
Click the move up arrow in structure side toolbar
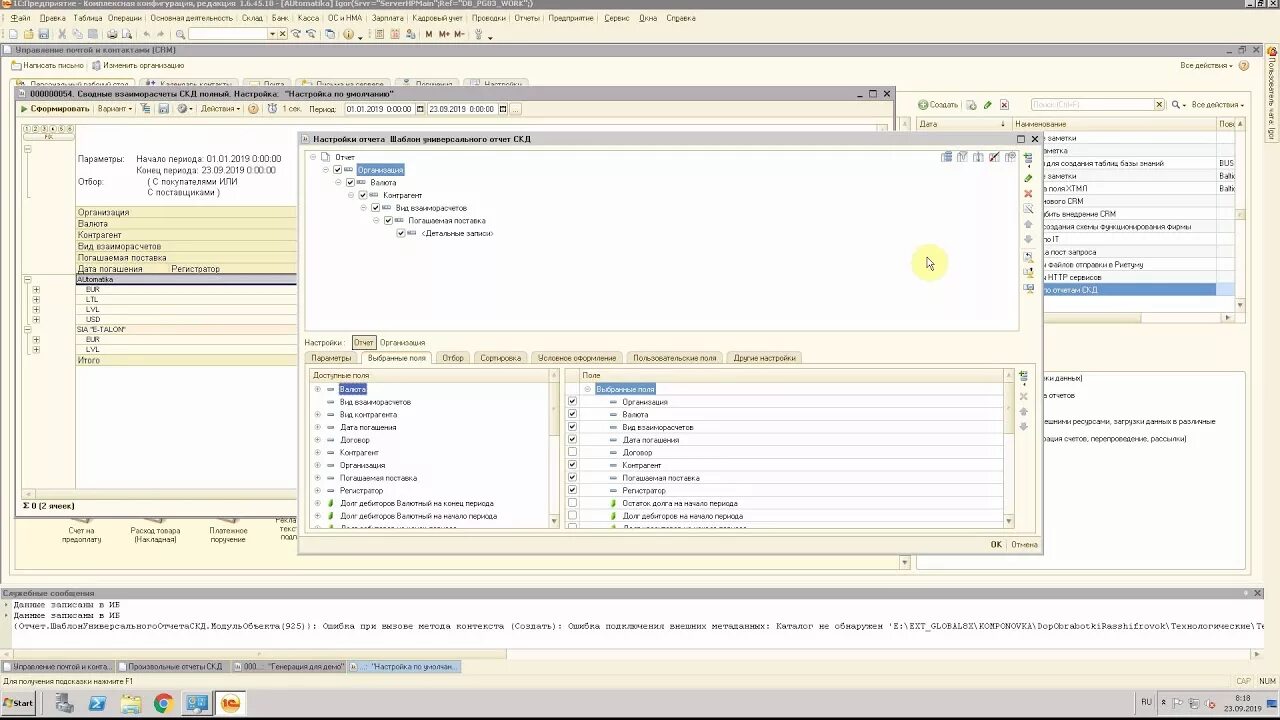1028,224
